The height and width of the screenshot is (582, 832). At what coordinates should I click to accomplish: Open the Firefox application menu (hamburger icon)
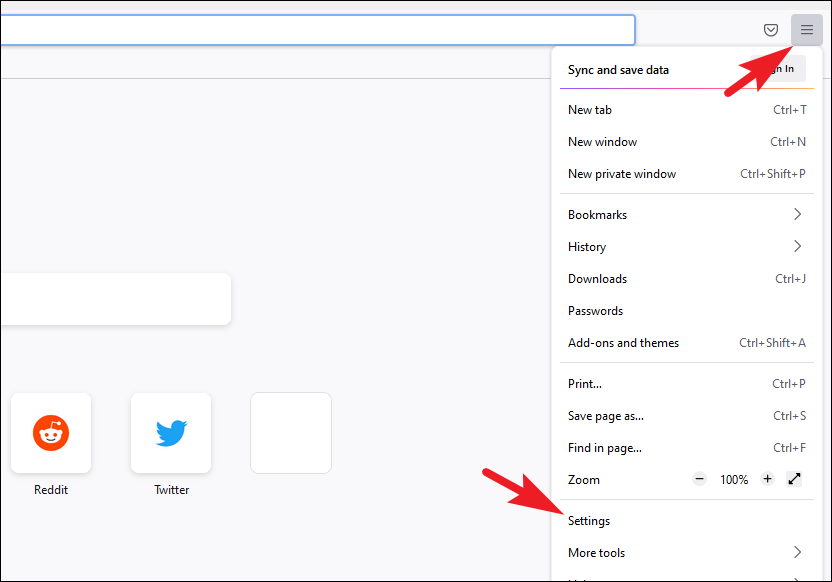pos(806,29)
